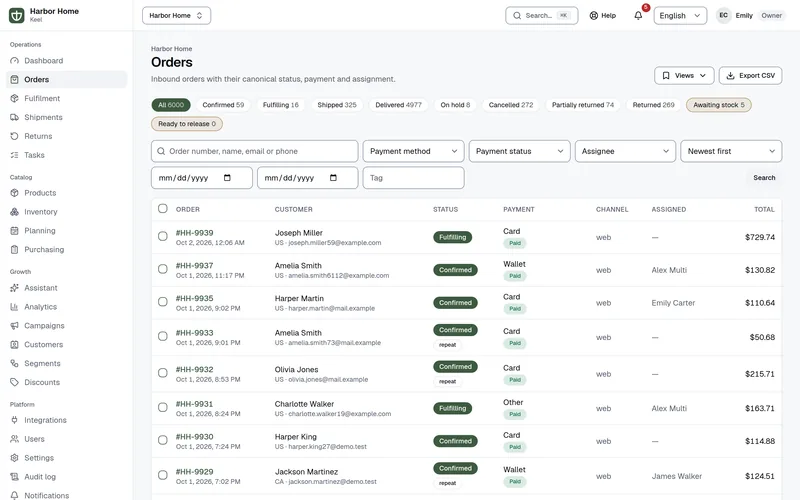Select order #HH-9930 checkbox
Screen dimensions: 800x500
163,440
